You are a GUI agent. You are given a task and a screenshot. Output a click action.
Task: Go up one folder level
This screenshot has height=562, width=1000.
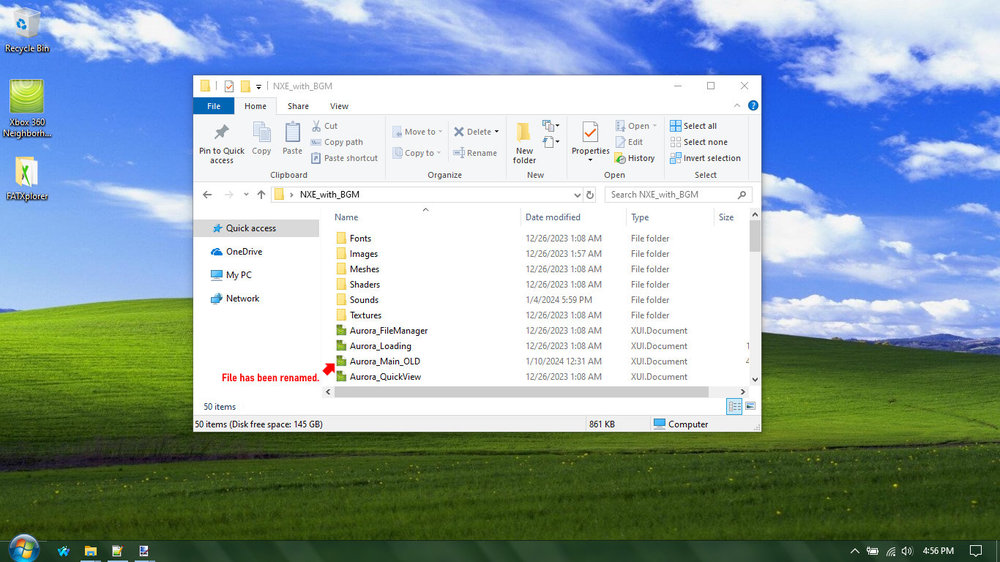[261, 195]
